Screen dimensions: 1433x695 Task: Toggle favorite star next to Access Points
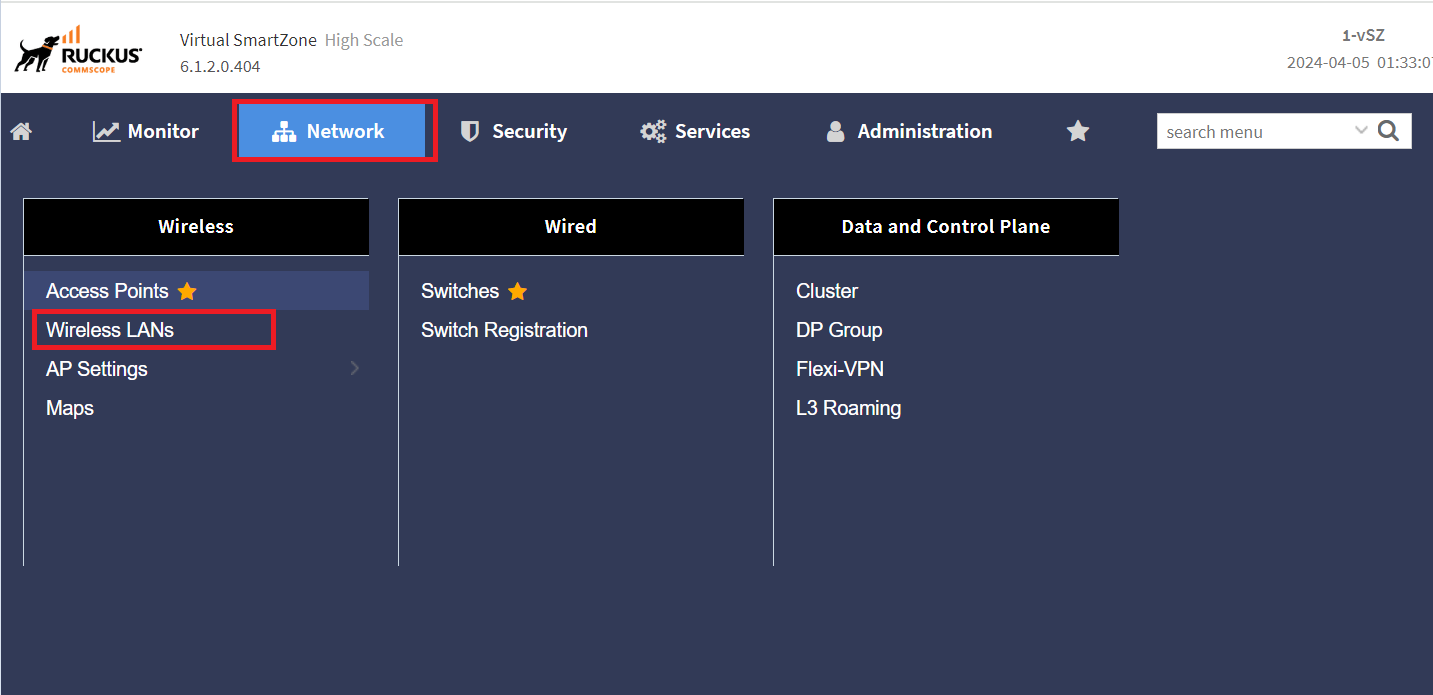pyautogui.click(x=187, y=291)
